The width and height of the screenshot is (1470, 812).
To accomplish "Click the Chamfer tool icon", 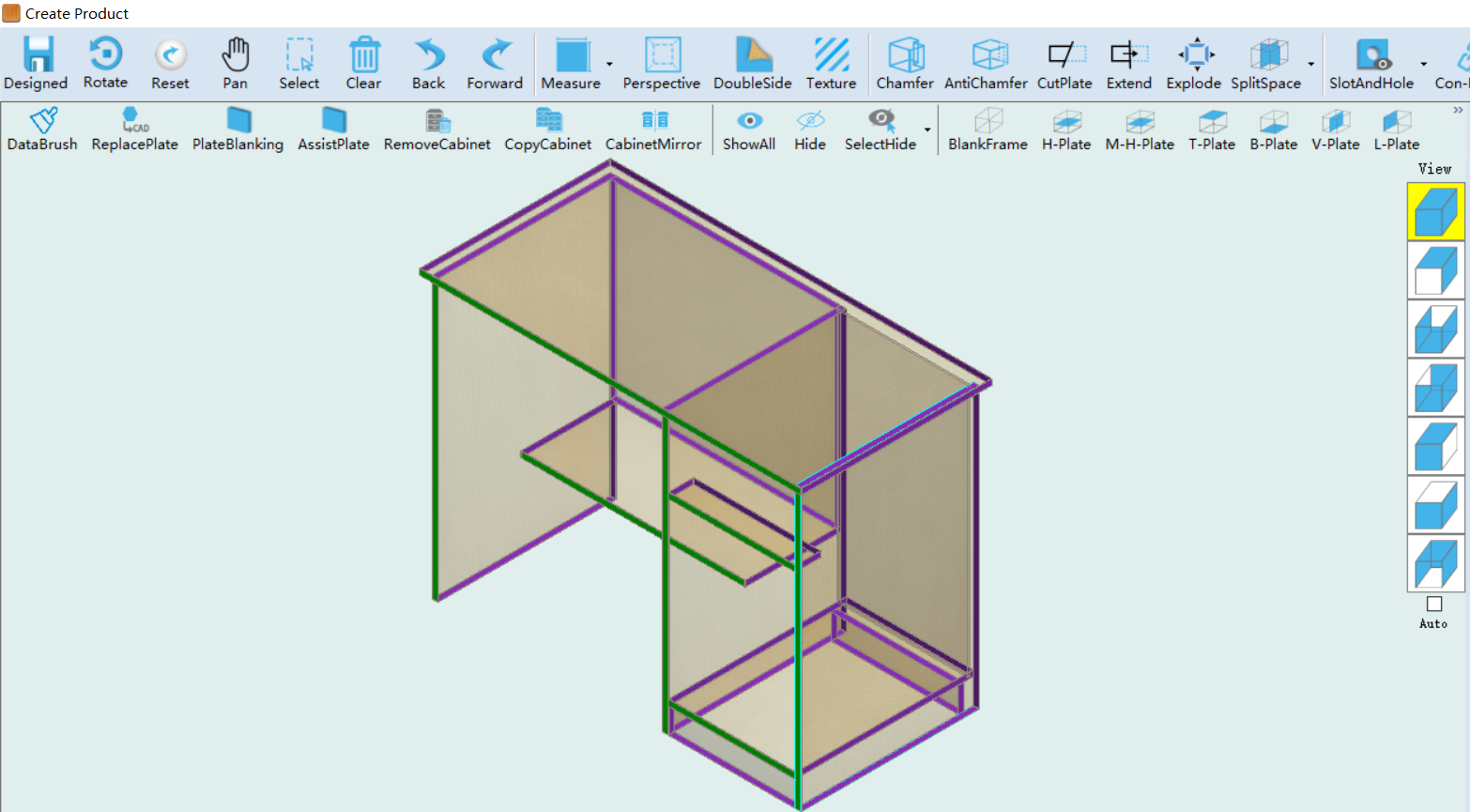I will [905, 55].
